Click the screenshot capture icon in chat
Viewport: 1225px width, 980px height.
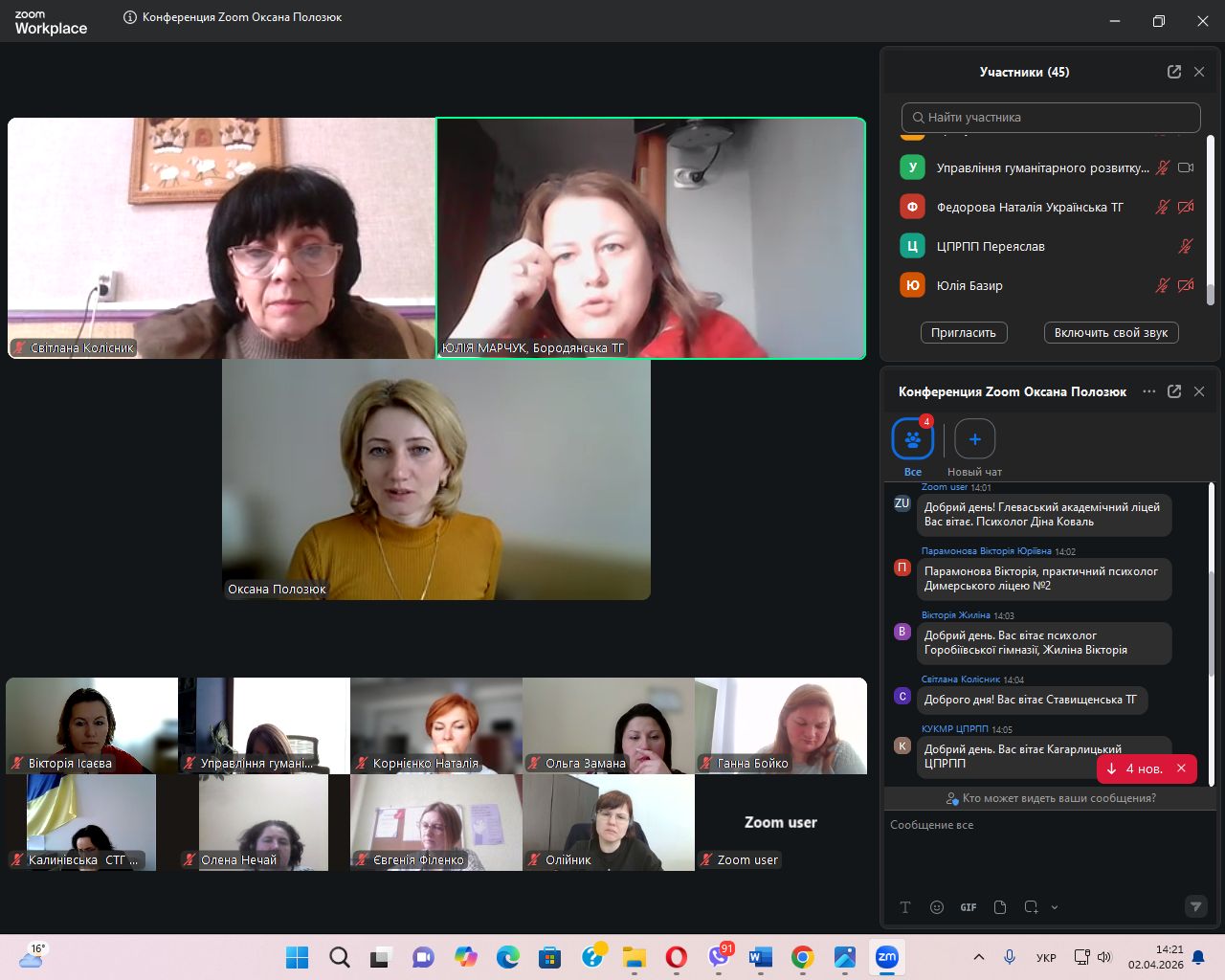pyautogui.click(x=1031, y=907)
